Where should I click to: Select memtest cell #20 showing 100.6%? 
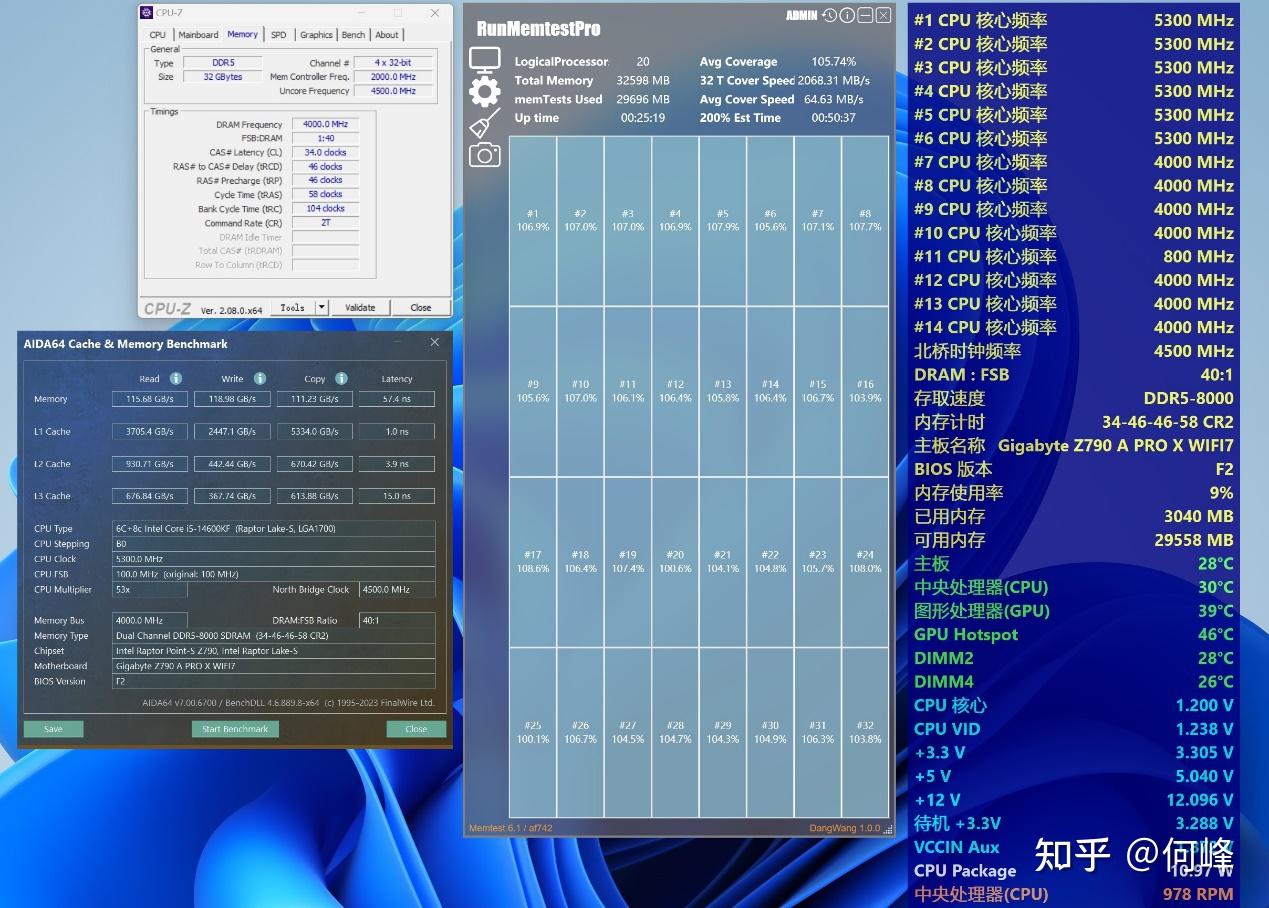[675, 562]
